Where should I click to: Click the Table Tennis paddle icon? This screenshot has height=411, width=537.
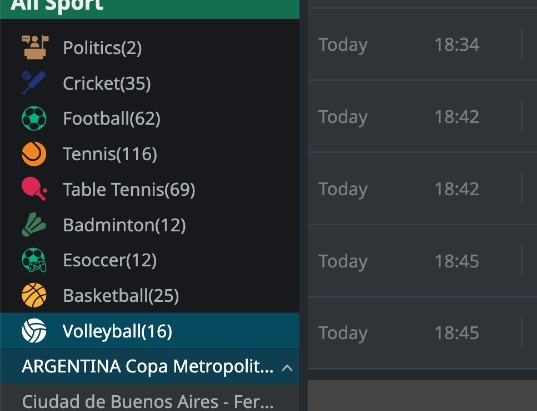tap(34, 189)
